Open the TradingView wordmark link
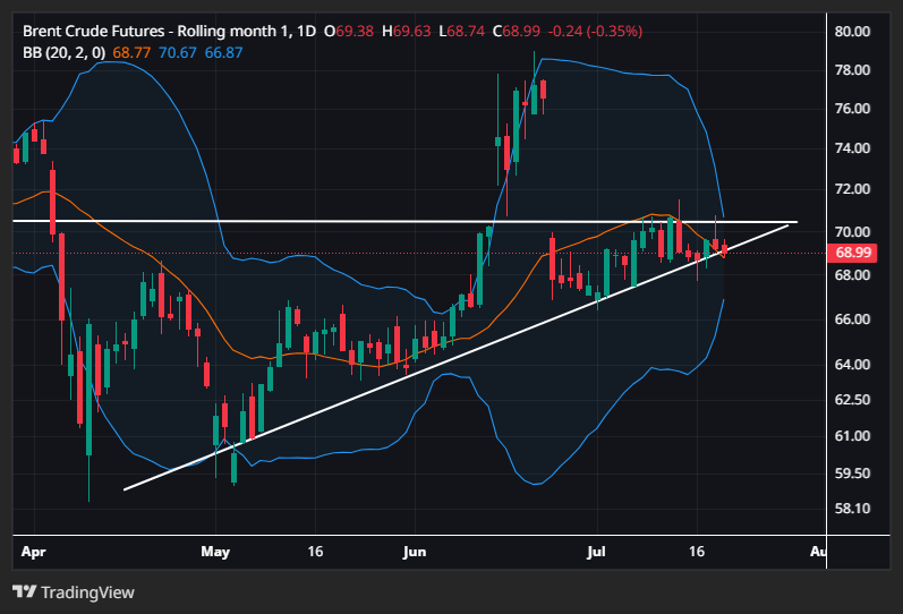 point(86,592)
